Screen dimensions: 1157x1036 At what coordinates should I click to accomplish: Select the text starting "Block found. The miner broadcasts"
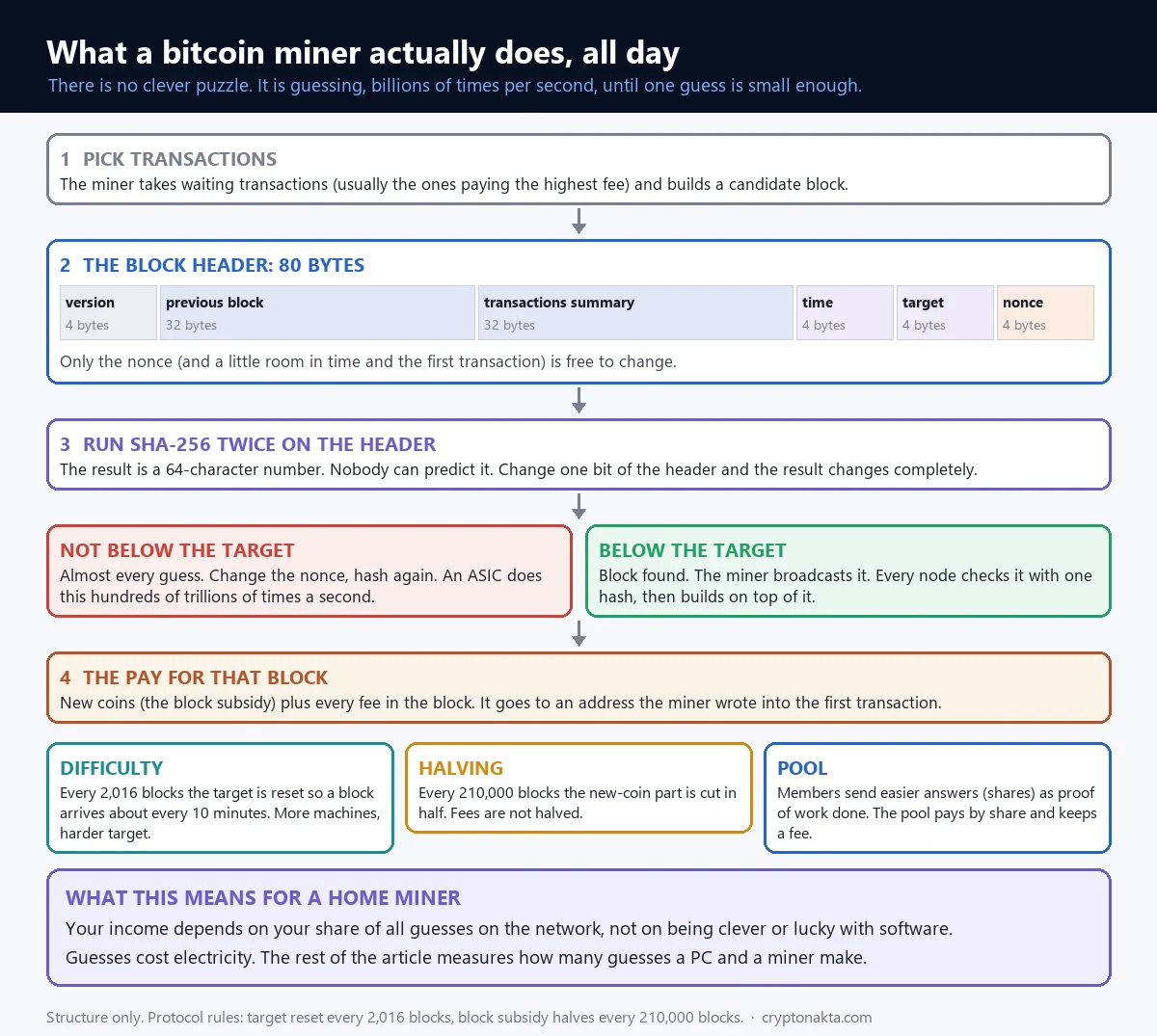846,586
